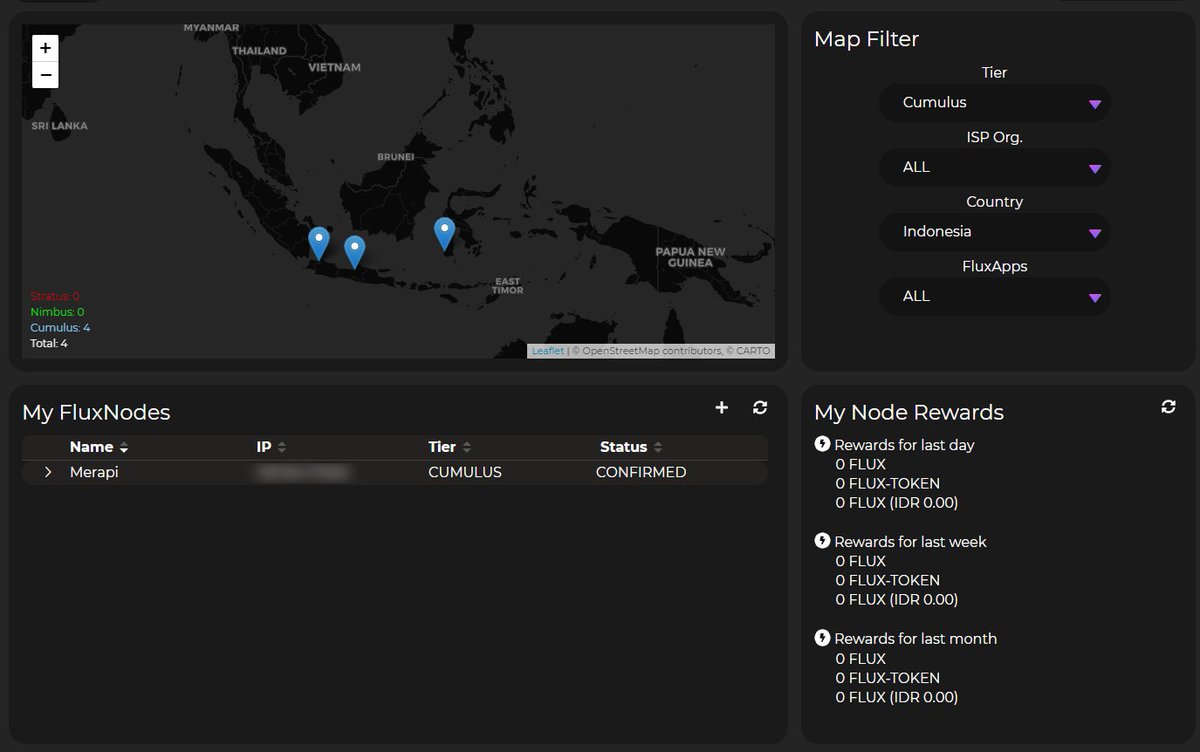Screen dimensions: 1200x752
Task: Click the Nimbus: 0 legend entry
Action: 57,312
